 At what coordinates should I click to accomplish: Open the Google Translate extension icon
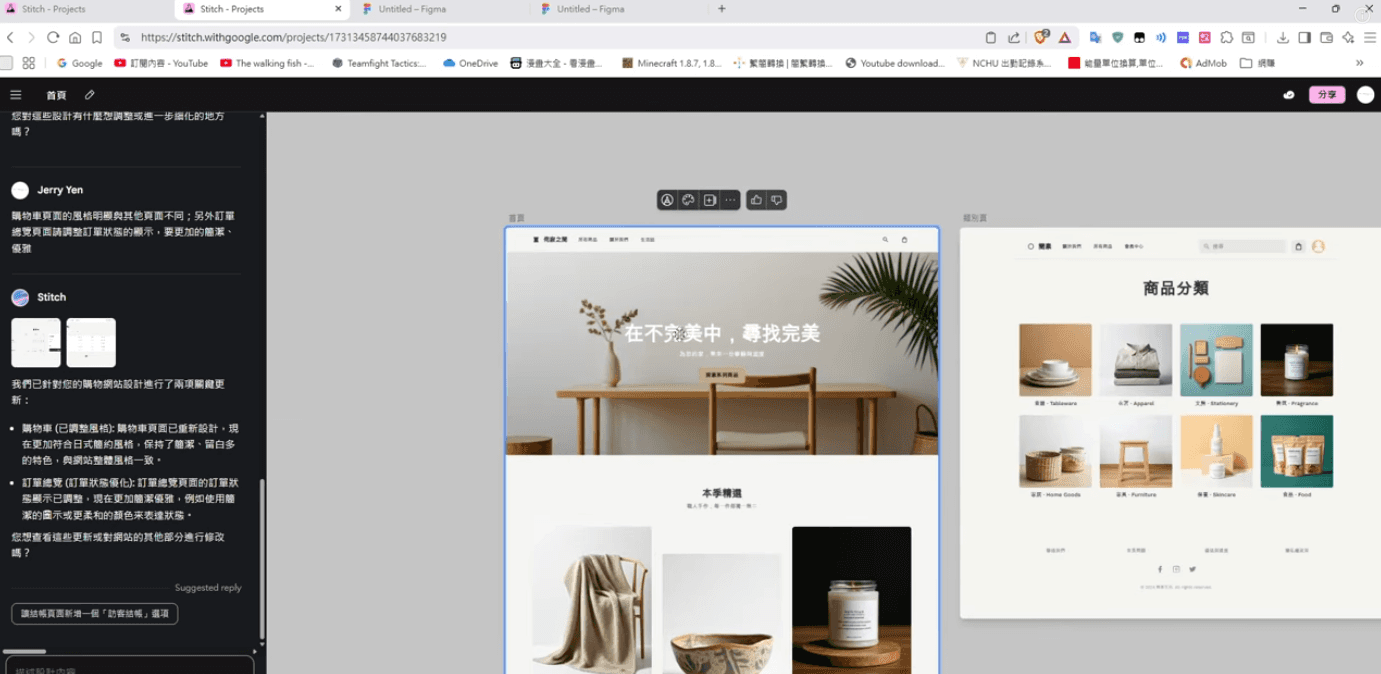coord(1095,38)
